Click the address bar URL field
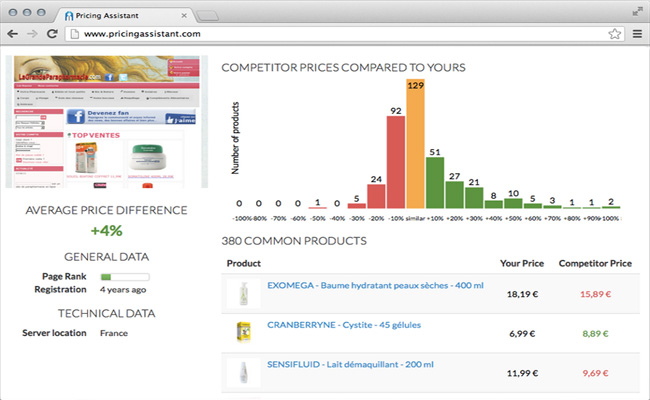Image resolution: width=650 pixels, height=400 pixels. (x=345, y=34)
